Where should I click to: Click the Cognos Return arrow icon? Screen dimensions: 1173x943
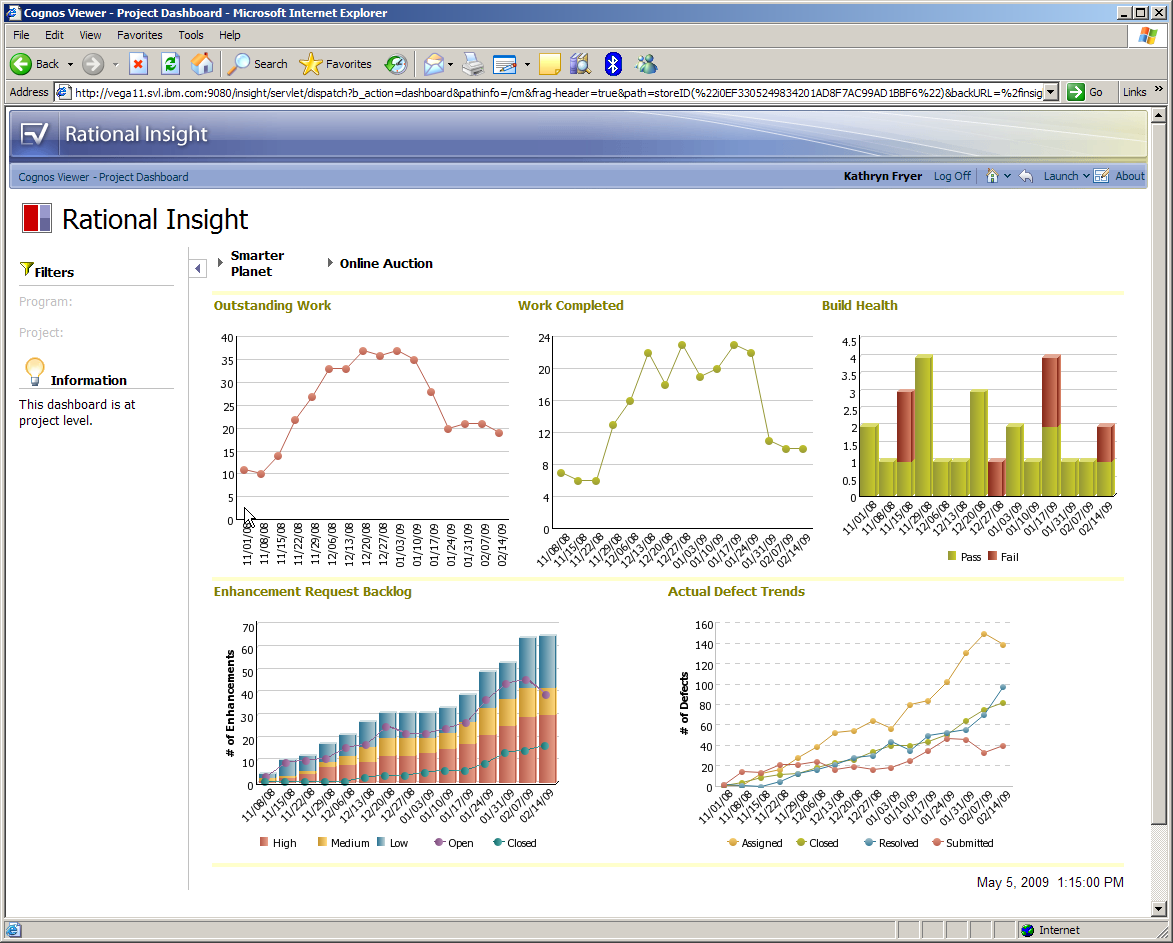click(x=1026, y=176)
